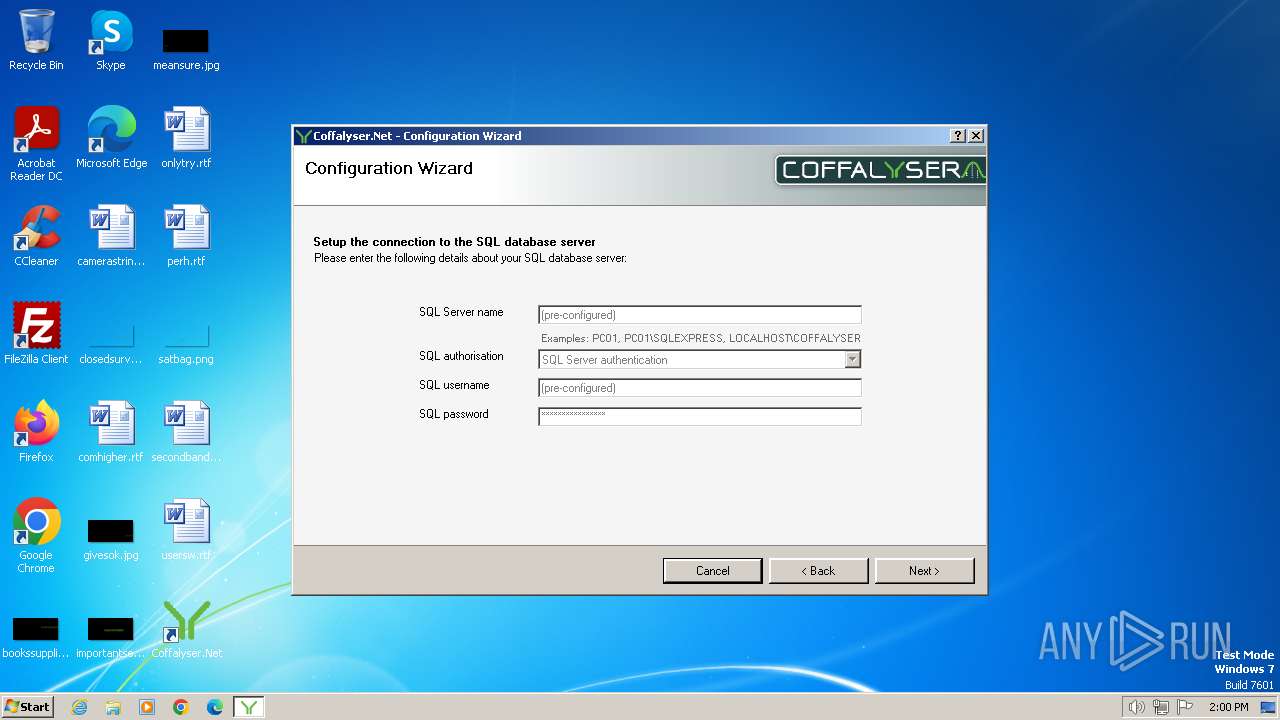The image size is (1280, 720).
Task: Click the Coffalyser logo banner
Action: coord(880,170)
